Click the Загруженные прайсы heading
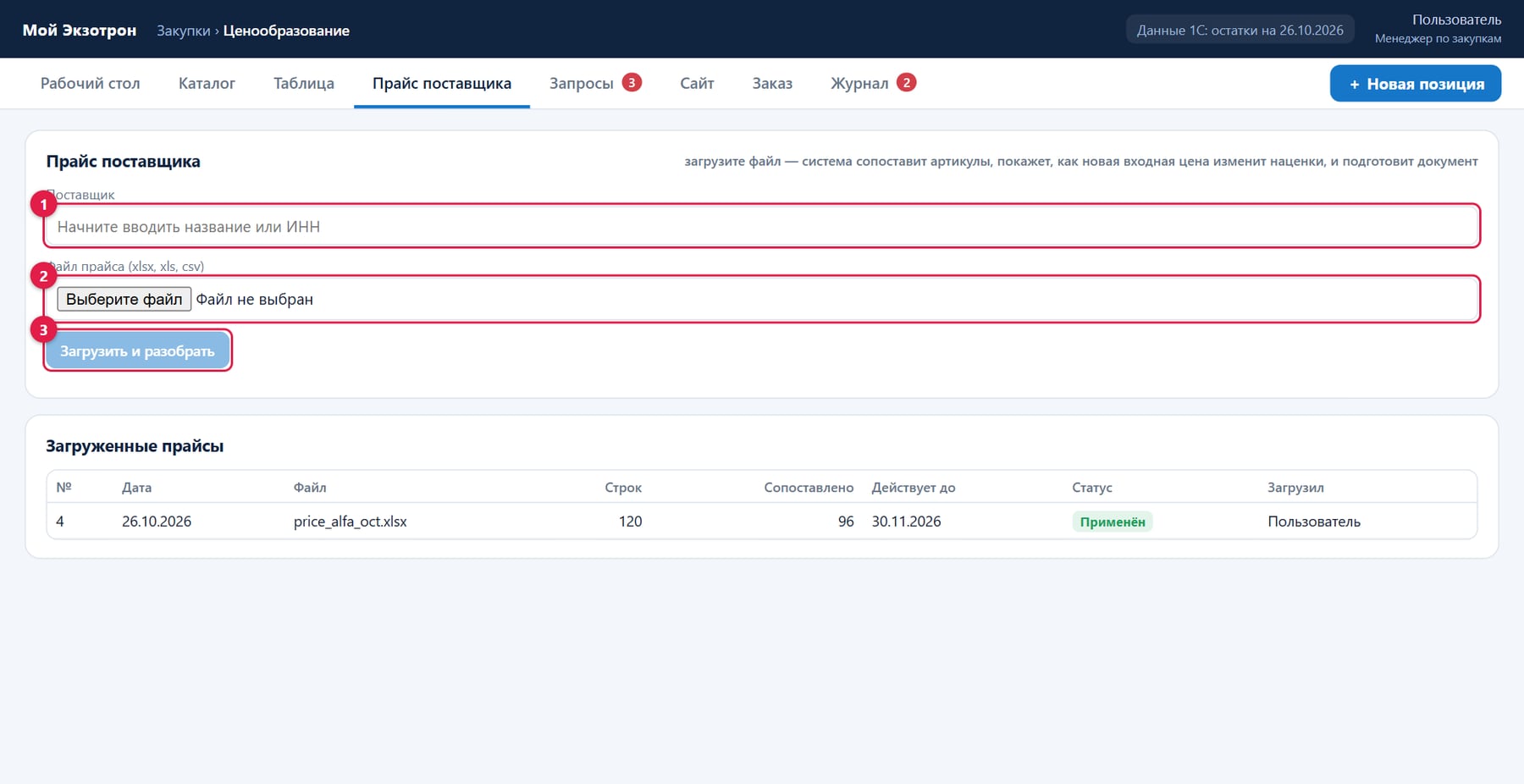 tap(135, 446)
